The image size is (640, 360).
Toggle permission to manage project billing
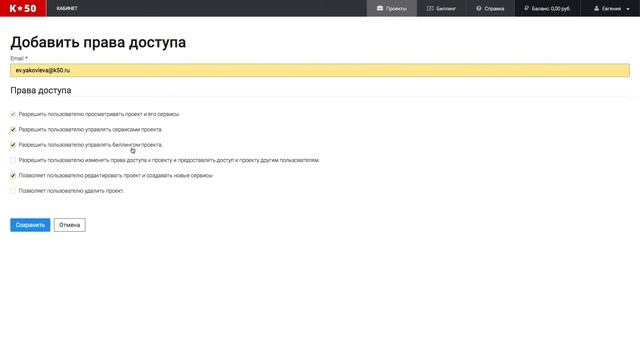pyautogui.click(x=13, y=145)
